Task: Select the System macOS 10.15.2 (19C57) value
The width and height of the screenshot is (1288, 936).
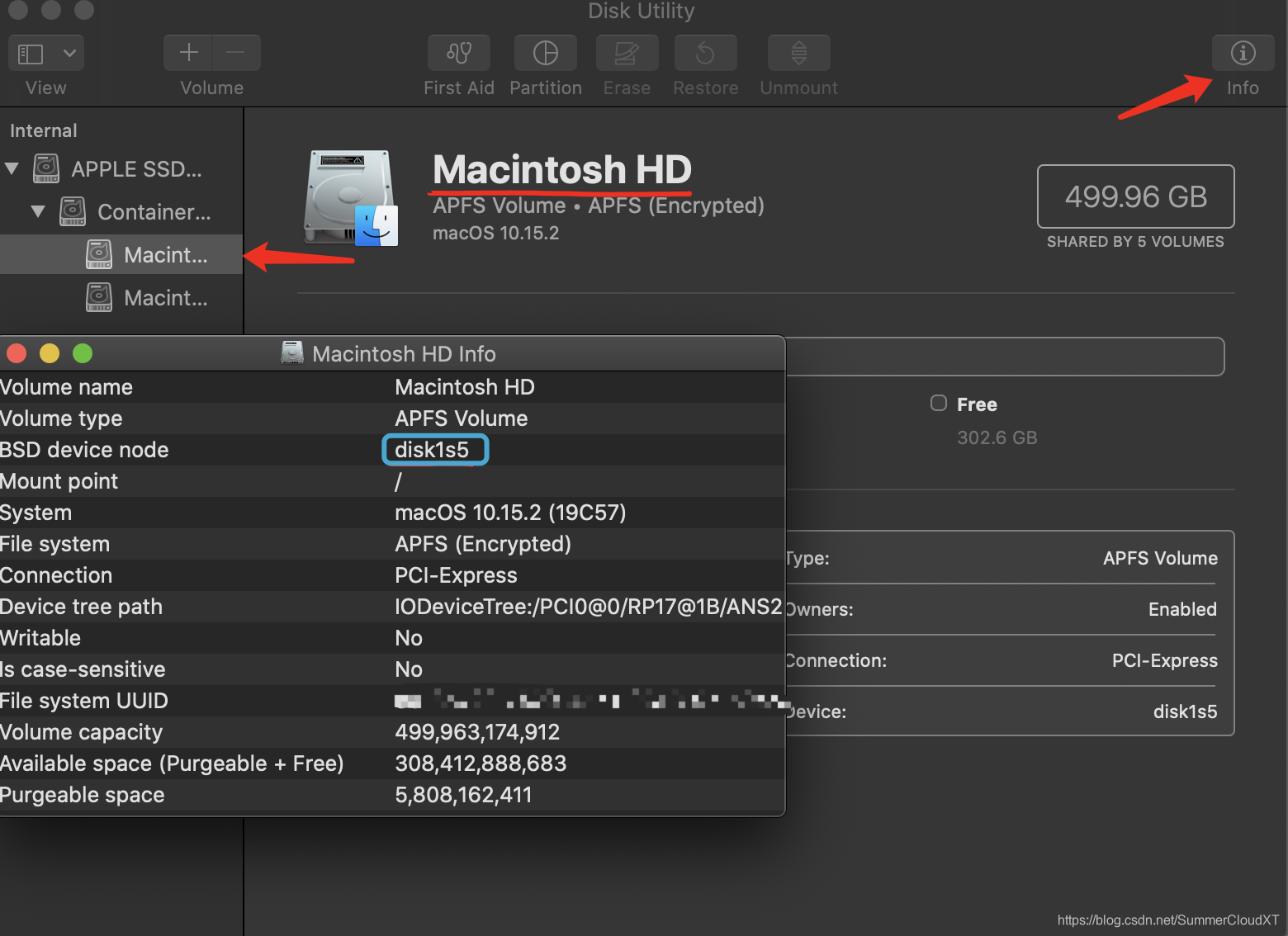Action: [x=510, y=513]
